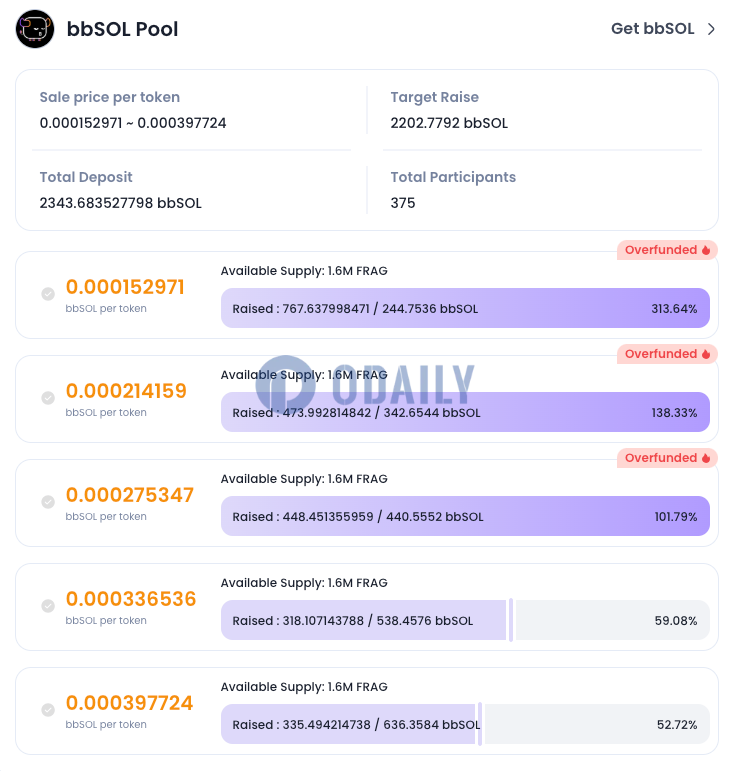Select the 0.000336536 price tier checkmark
This screenshot has width=730, height=771.
pos(48,606)
